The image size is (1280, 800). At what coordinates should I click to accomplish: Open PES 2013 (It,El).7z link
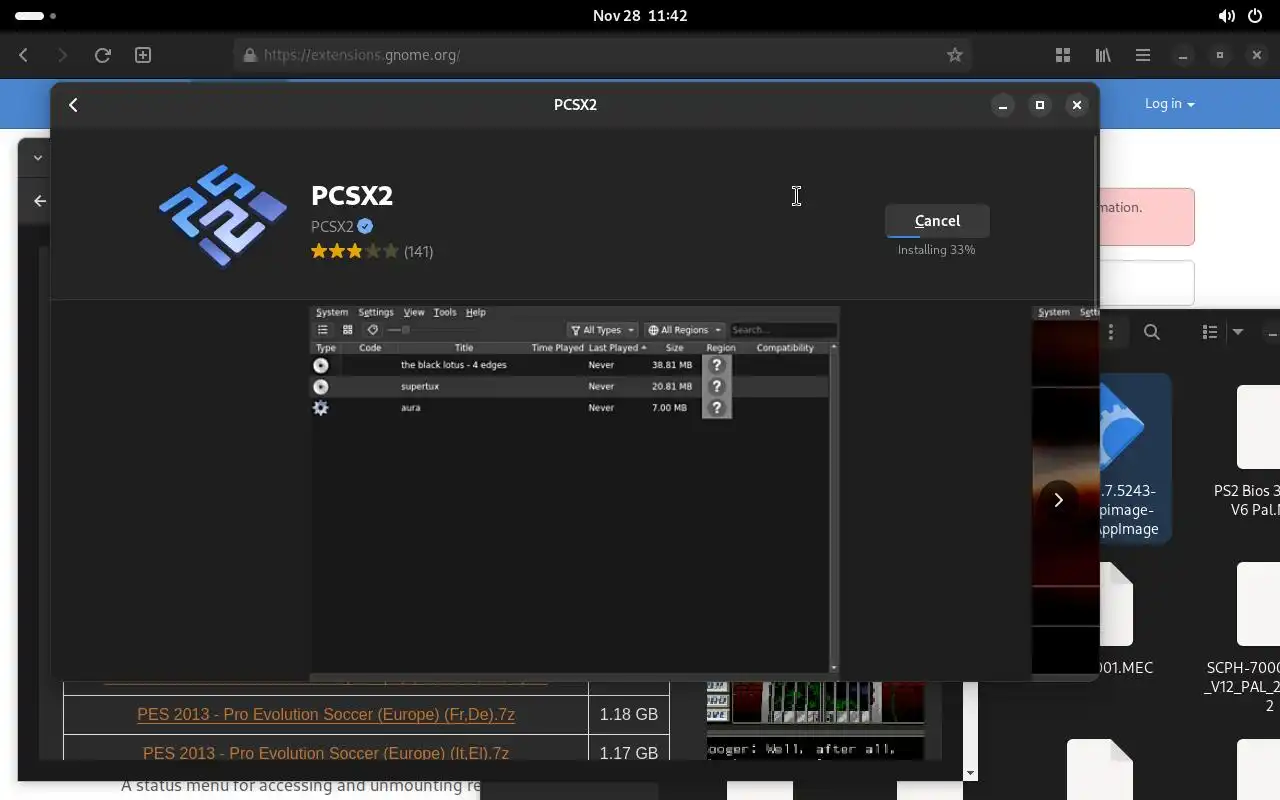326,753
